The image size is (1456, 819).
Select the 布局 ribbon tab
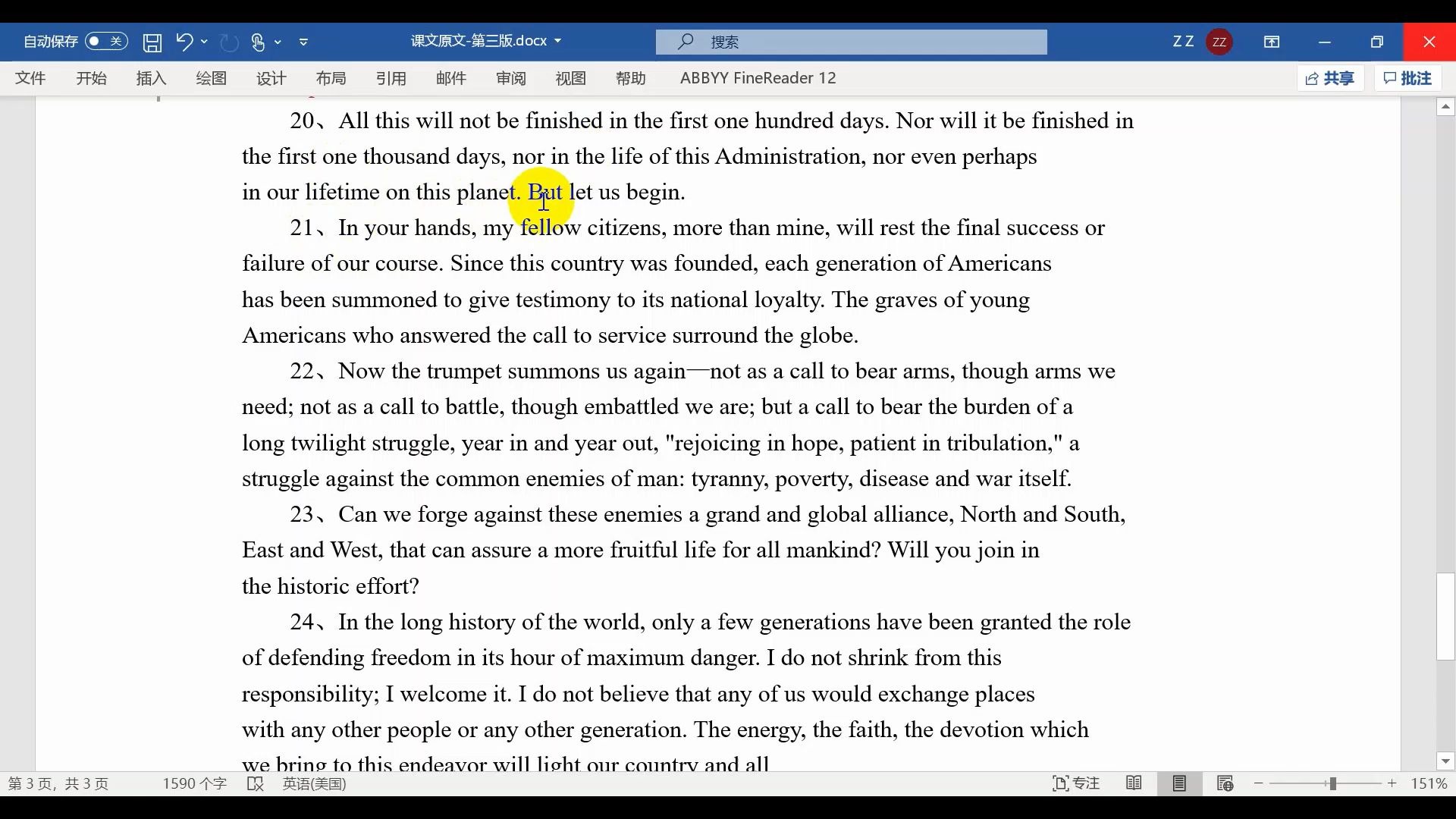pos(331,78)
